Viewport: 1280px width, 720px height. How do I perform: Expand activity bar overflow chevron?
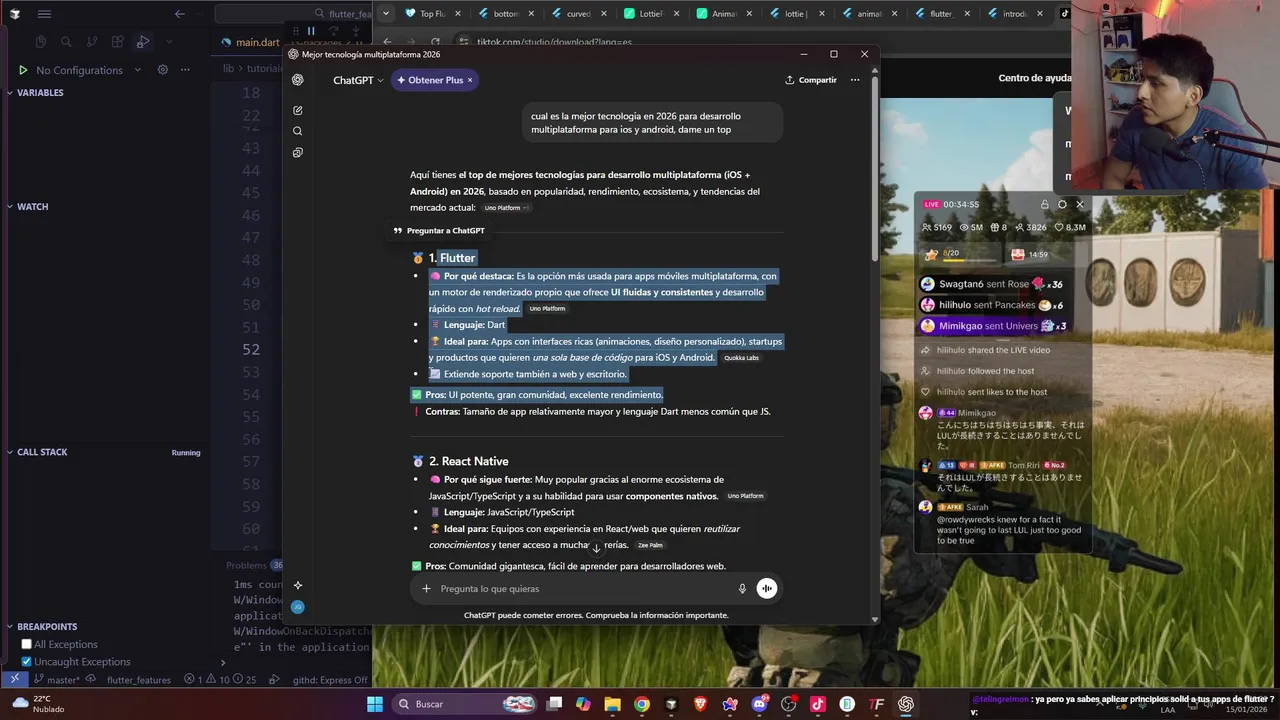click(x=168, y=42)
